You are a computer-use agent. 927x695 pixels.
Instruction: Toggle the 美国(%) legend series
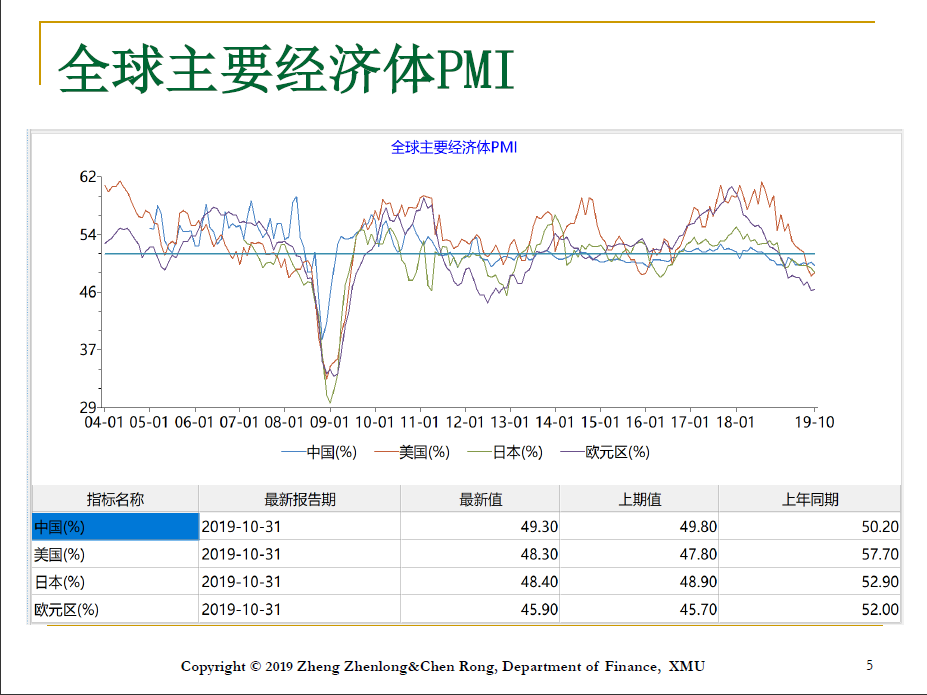[412, 452]
